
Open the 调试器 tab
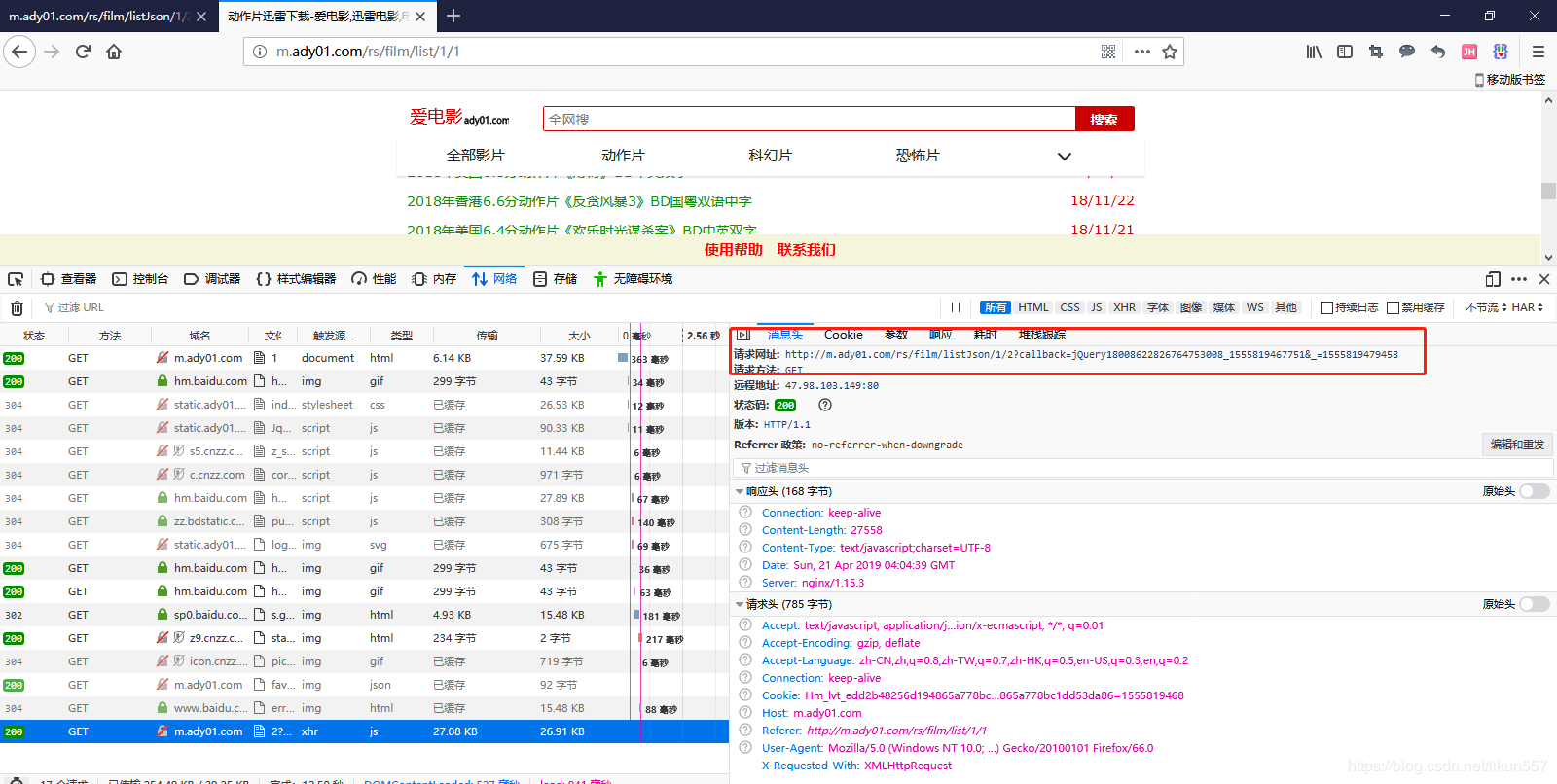coord(212,279)
